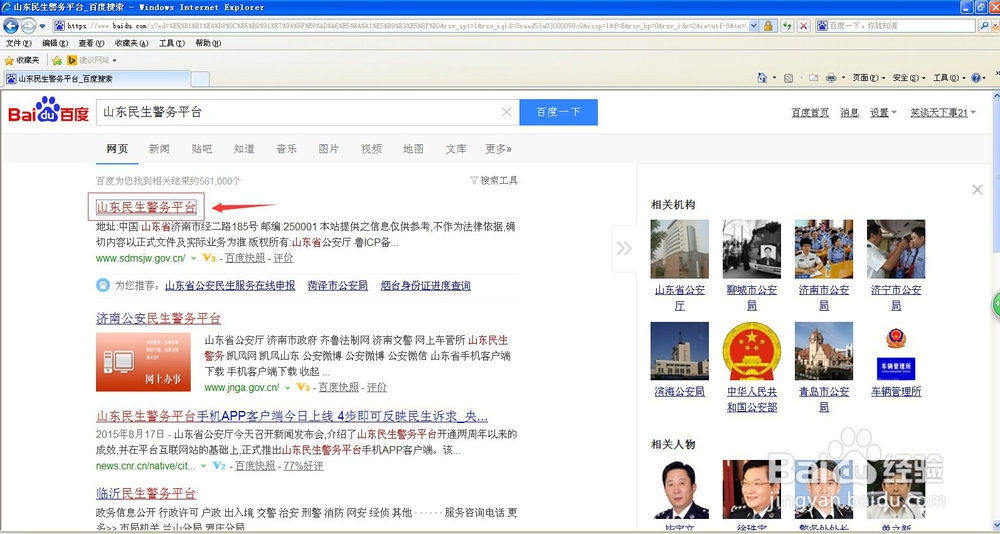Click the add to favorites bar star icon
Screen dimensions: 1000x534
pos(57,60)
